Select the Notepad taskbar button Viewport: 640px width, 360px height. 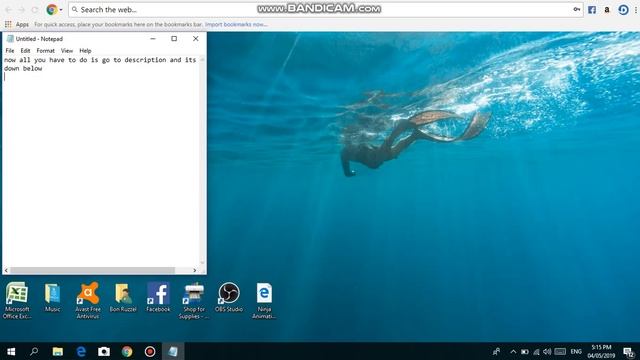click(173, 351)
